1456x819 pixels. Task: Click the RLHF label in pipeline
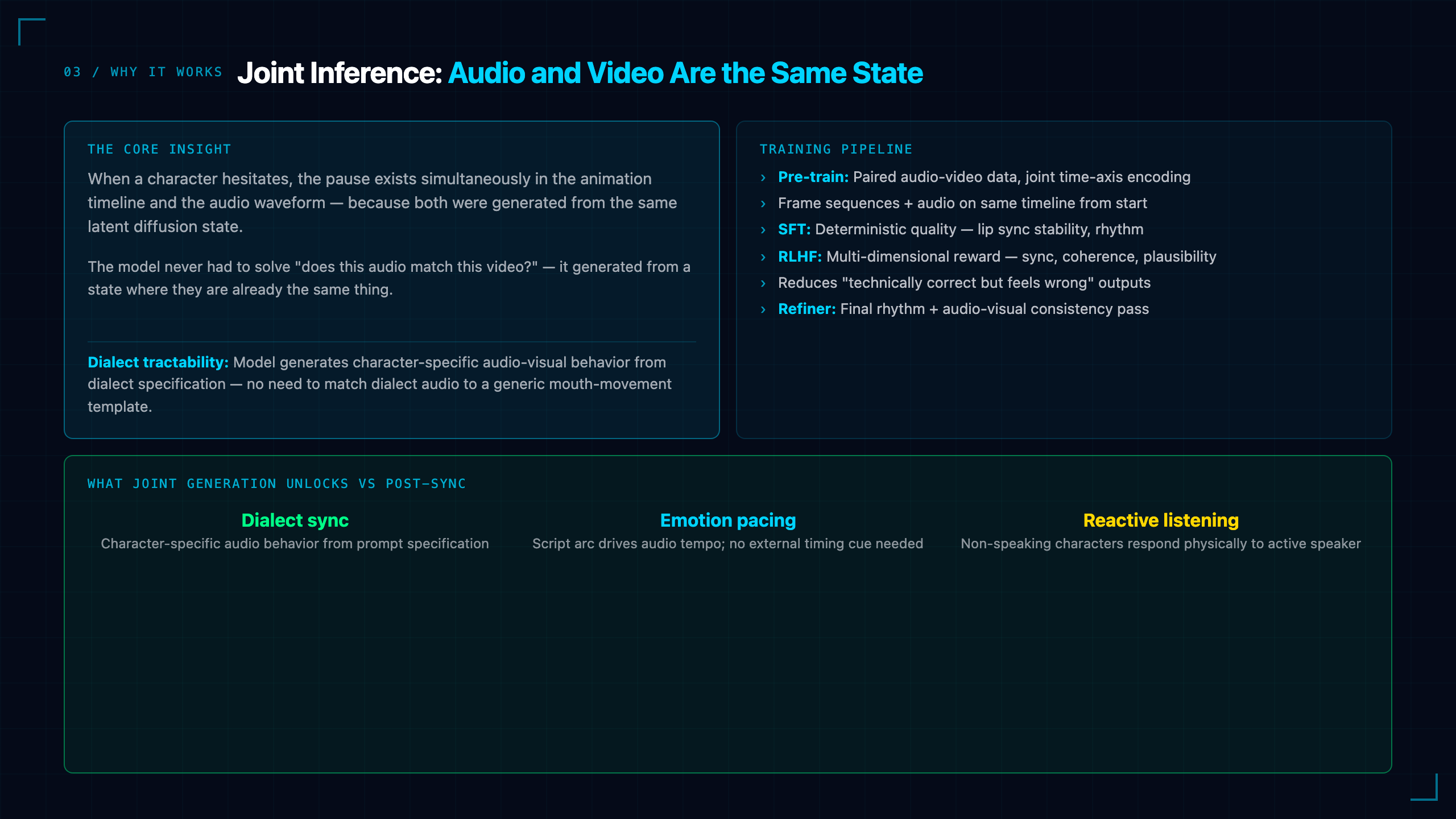click(800, 257)
